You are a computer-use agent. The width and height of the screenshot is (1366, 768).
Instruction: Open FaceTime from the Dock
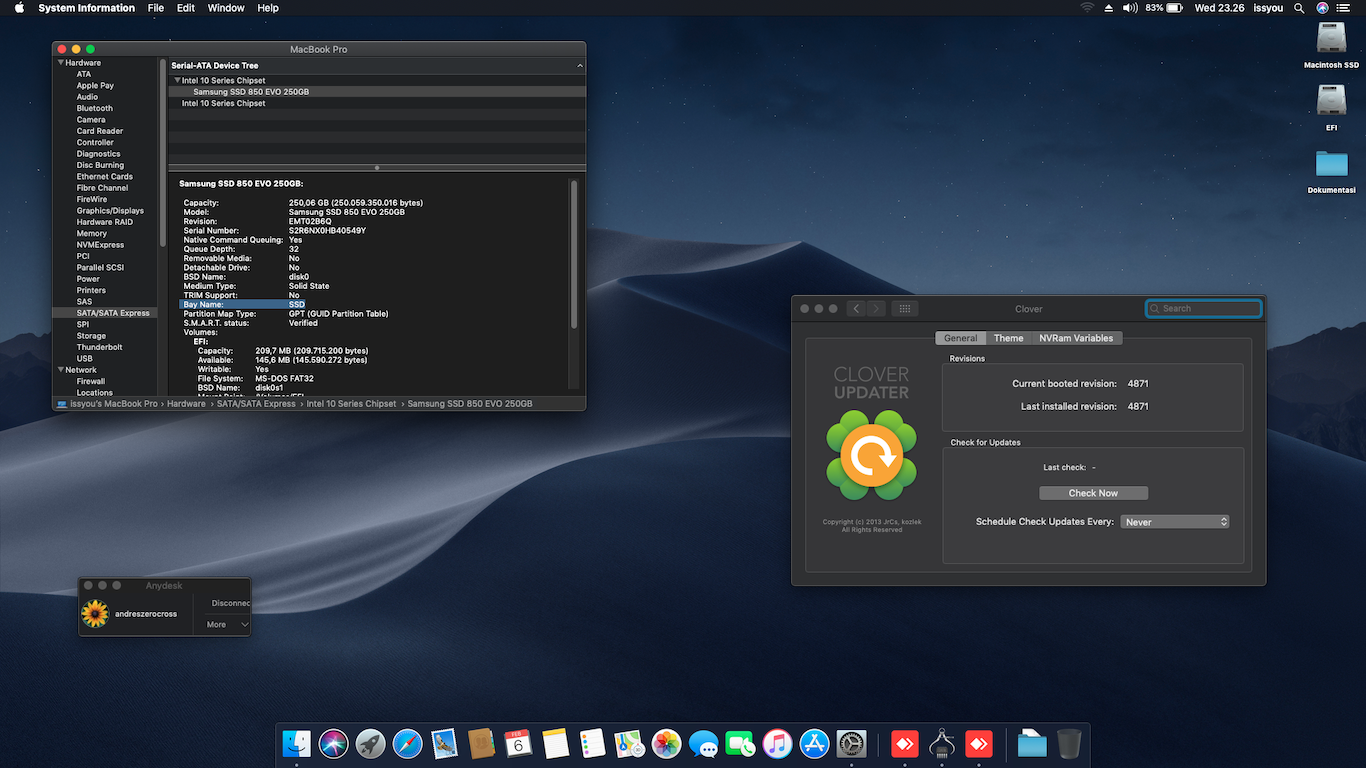[x=740, y=743]
